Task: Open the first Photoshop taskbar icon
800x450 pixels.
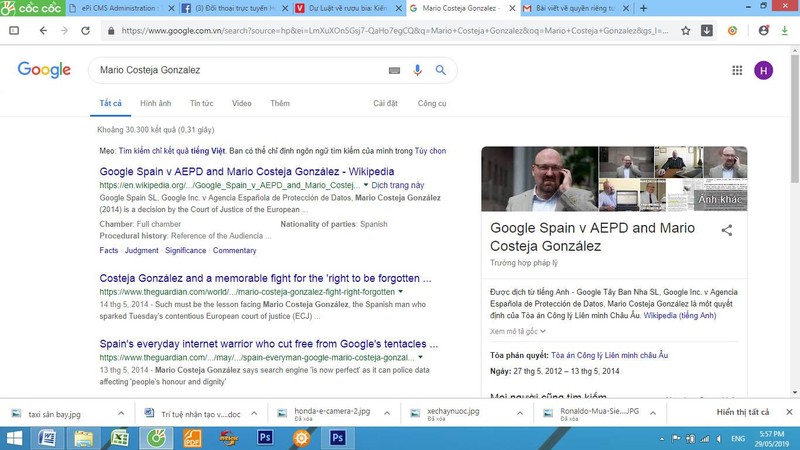Action: (265, 438)
